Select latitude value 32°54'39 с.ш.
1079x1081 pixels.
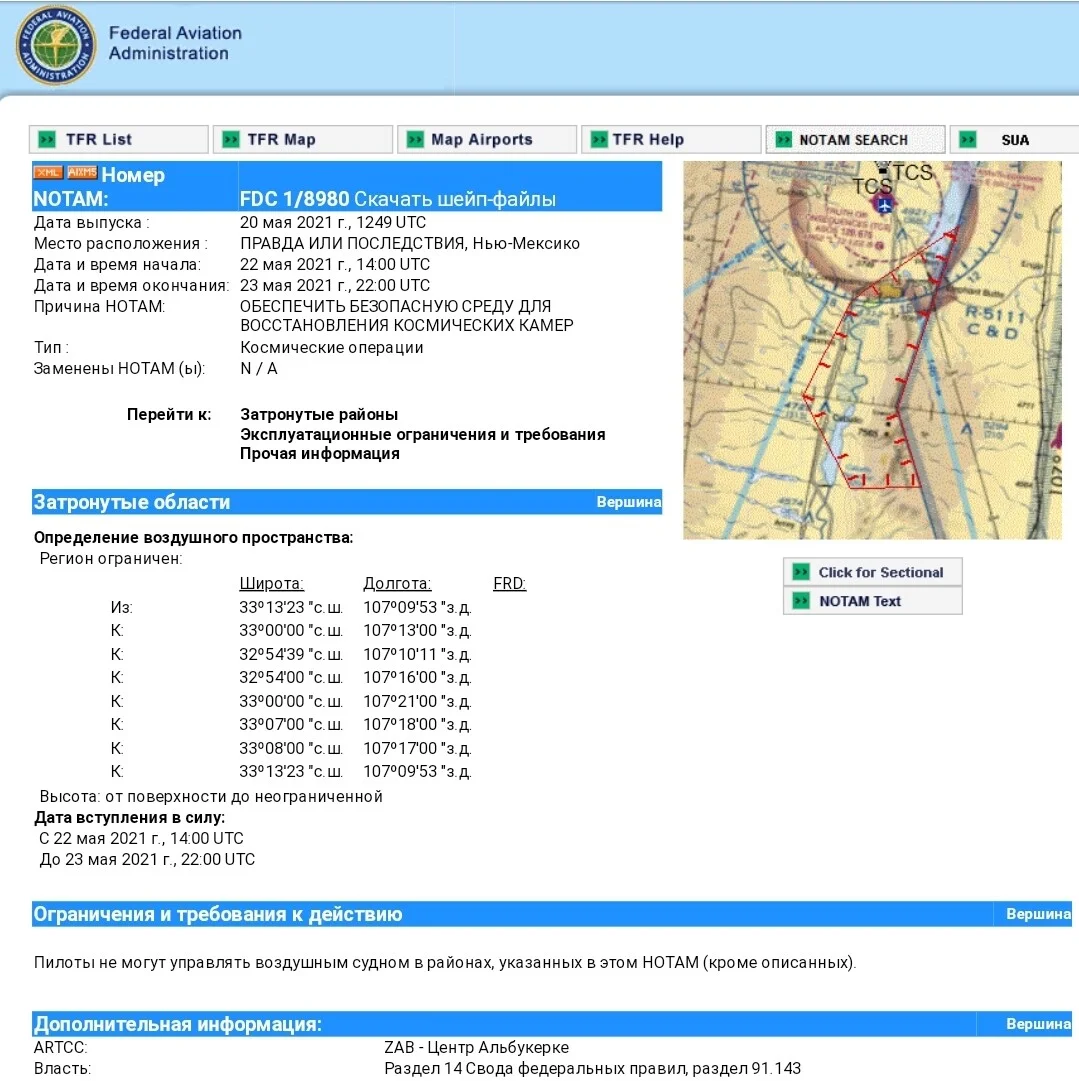point(291,654)
